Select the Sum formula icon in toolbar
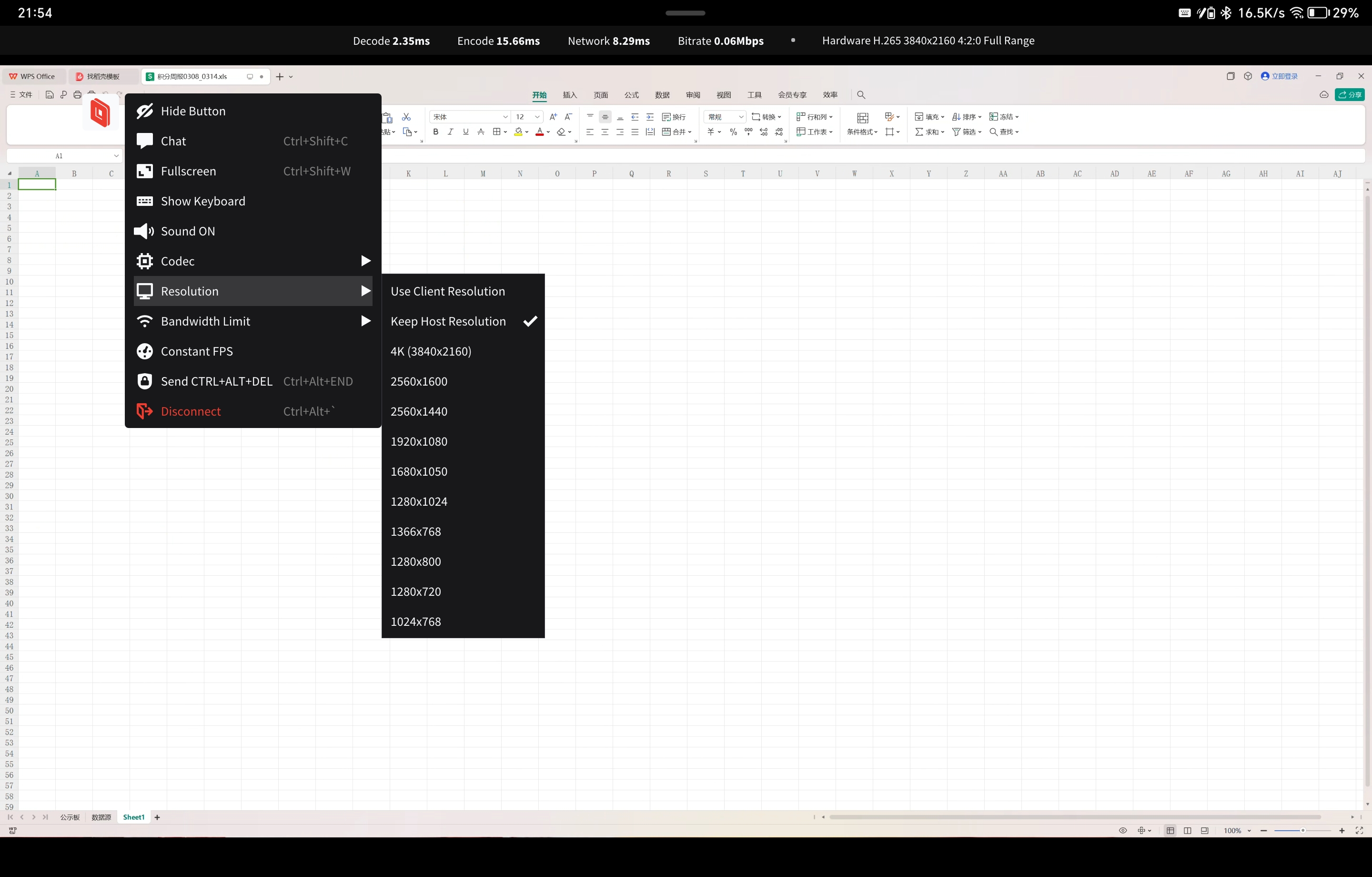Viewport: 1372px width, 877px height. [x=920, y=132]
